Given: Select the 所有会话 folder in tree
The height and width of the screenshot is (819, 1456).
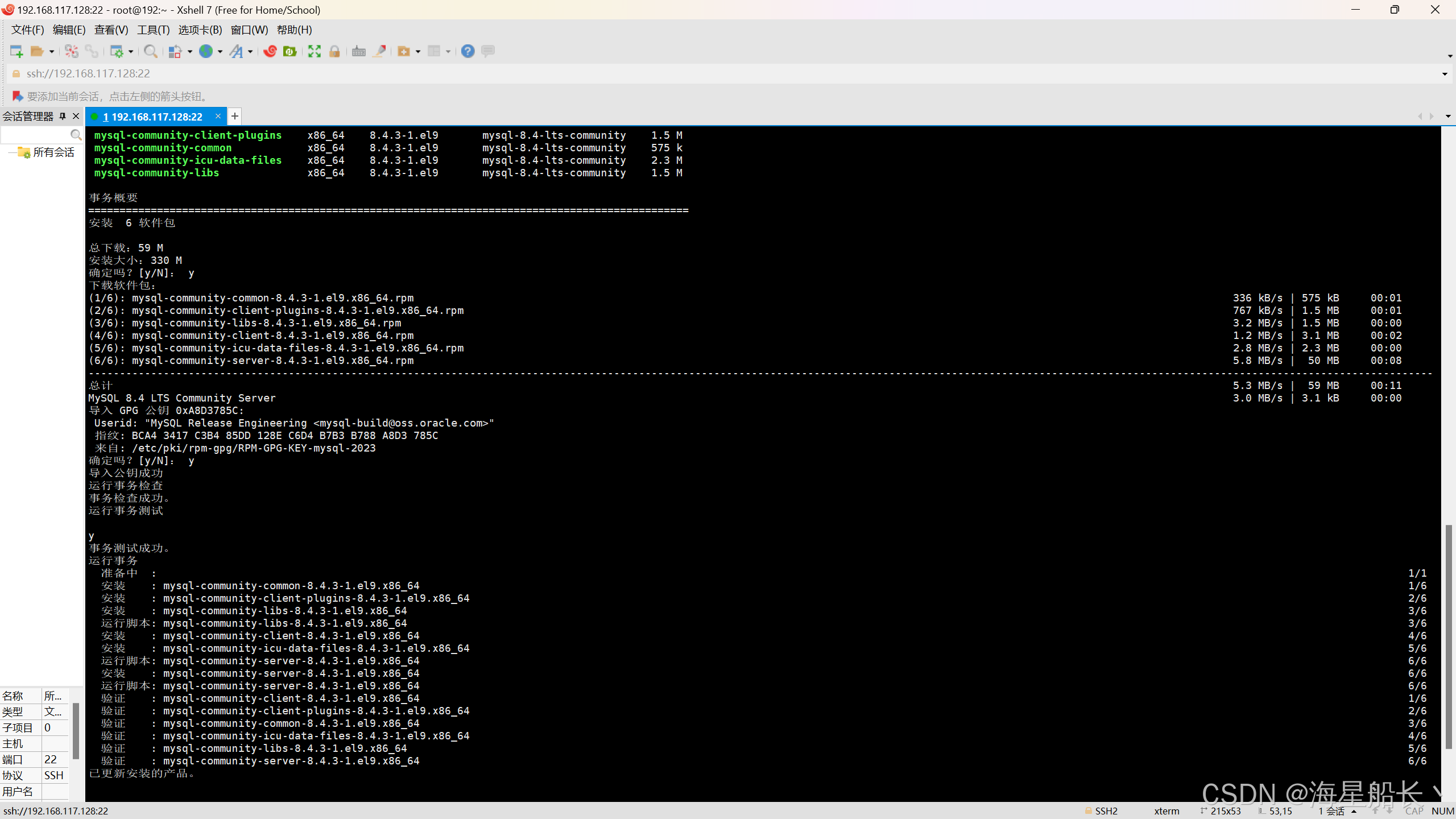Looking at the screenshot, I should pos(53,152).
